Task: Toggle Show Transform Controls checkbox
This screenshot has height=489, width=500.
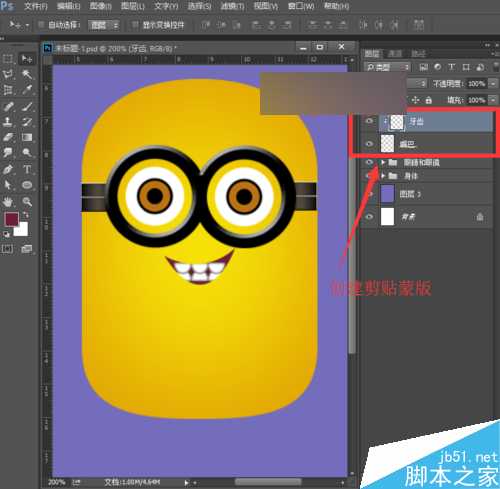Action: pyautogui.click(x=135, y=25)
